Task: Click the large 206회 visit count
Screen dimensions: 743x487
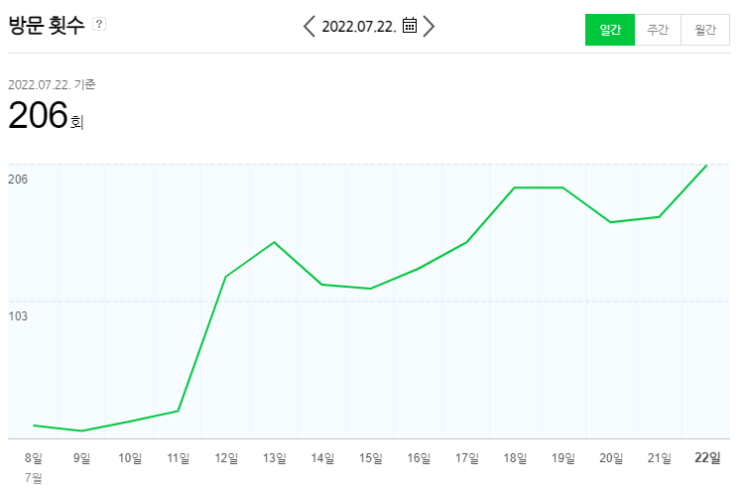Action: [46, 115]
